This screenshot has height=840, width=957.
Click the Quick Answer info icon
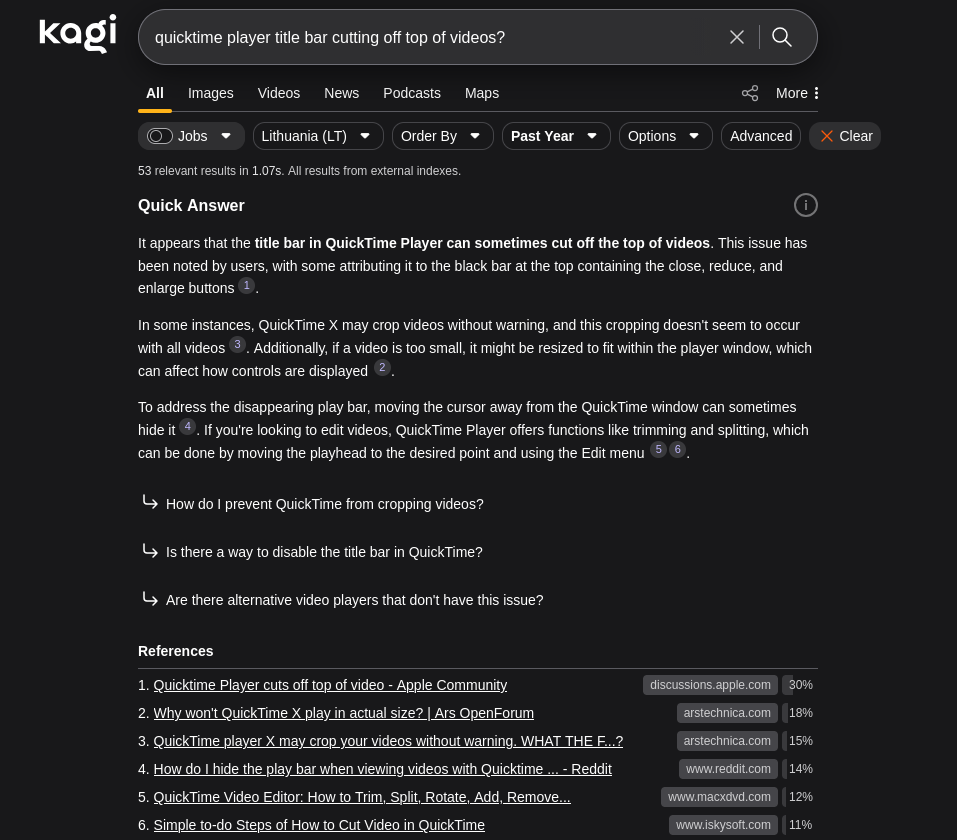click(x=806, y=205)
